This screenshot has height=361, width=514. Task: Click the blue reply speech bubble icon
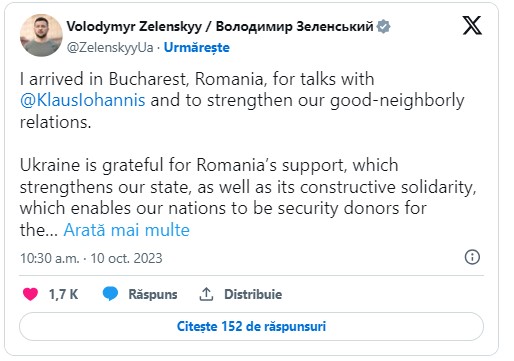pyautogui.click(x=110, y=294)
